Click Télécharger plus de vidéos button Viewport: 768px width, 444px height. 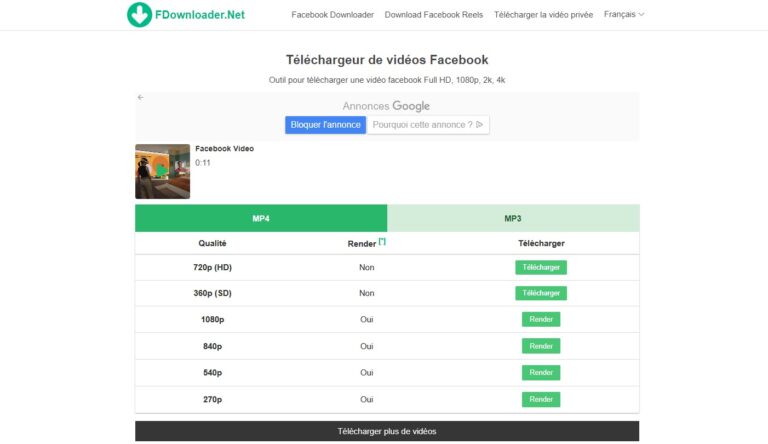[387, 431]
